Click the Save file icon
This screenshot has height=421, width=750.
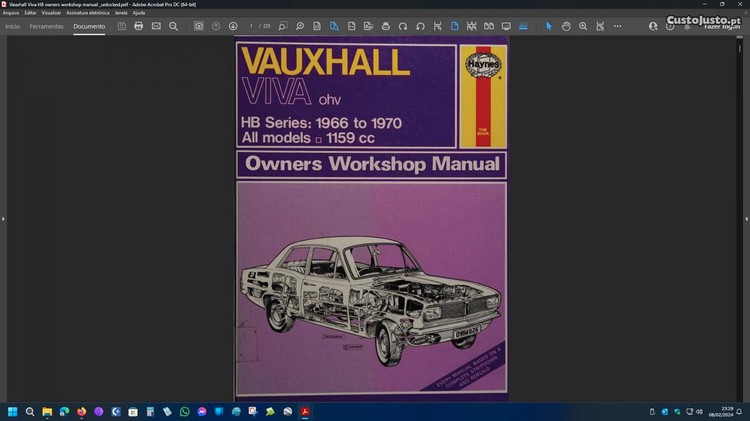pos(122,26)
